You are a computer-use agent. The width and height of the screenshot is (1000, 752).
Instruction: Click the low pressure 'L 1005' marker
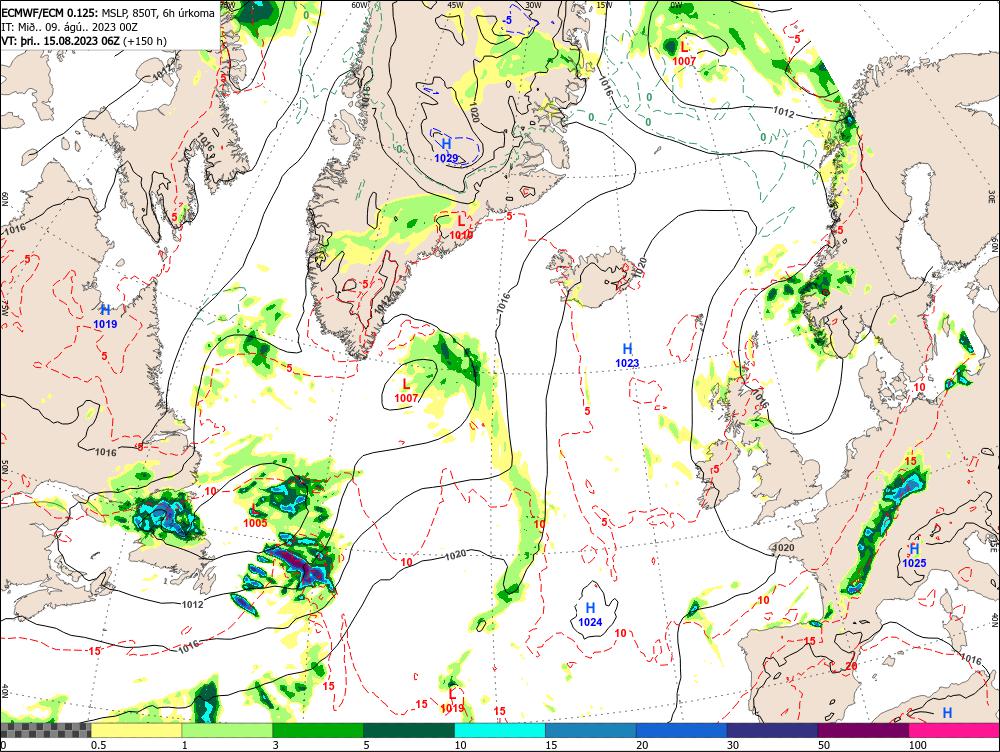click(255, 516)
